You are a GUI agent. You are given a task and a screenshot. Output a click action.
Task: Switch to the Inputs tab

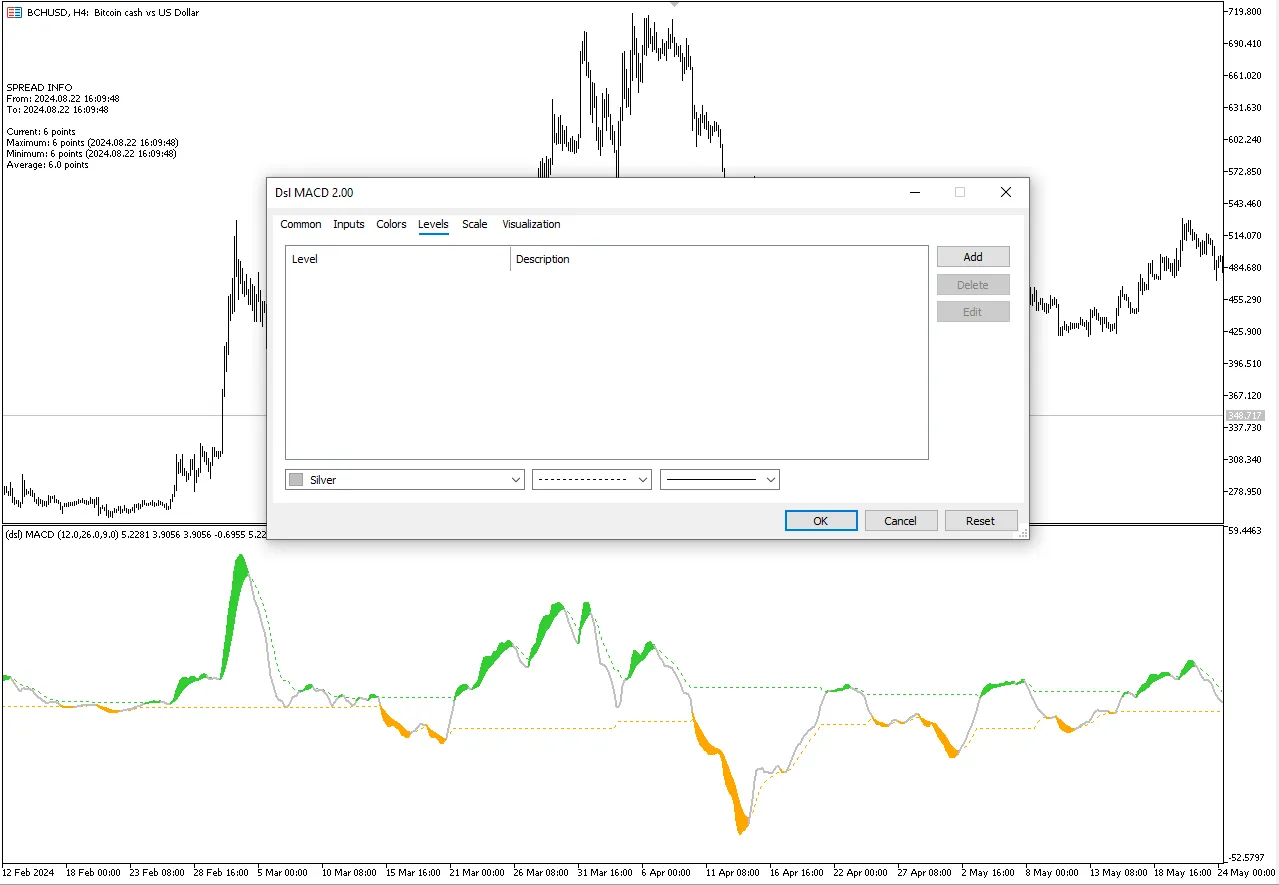tap(348, 224)
